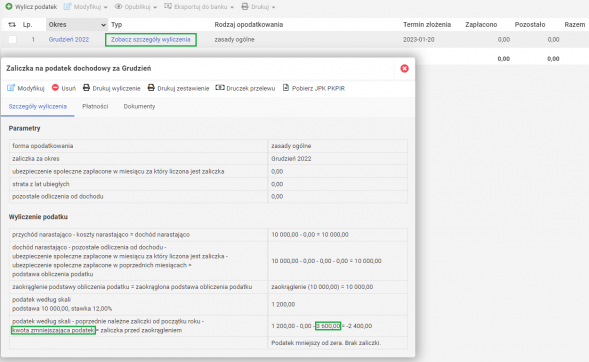Click the 'zaokrąglenie (10 000,00) = 10 000,00' value
The height and width of the screenshot is (362, 589).
(x=322, y=287)
